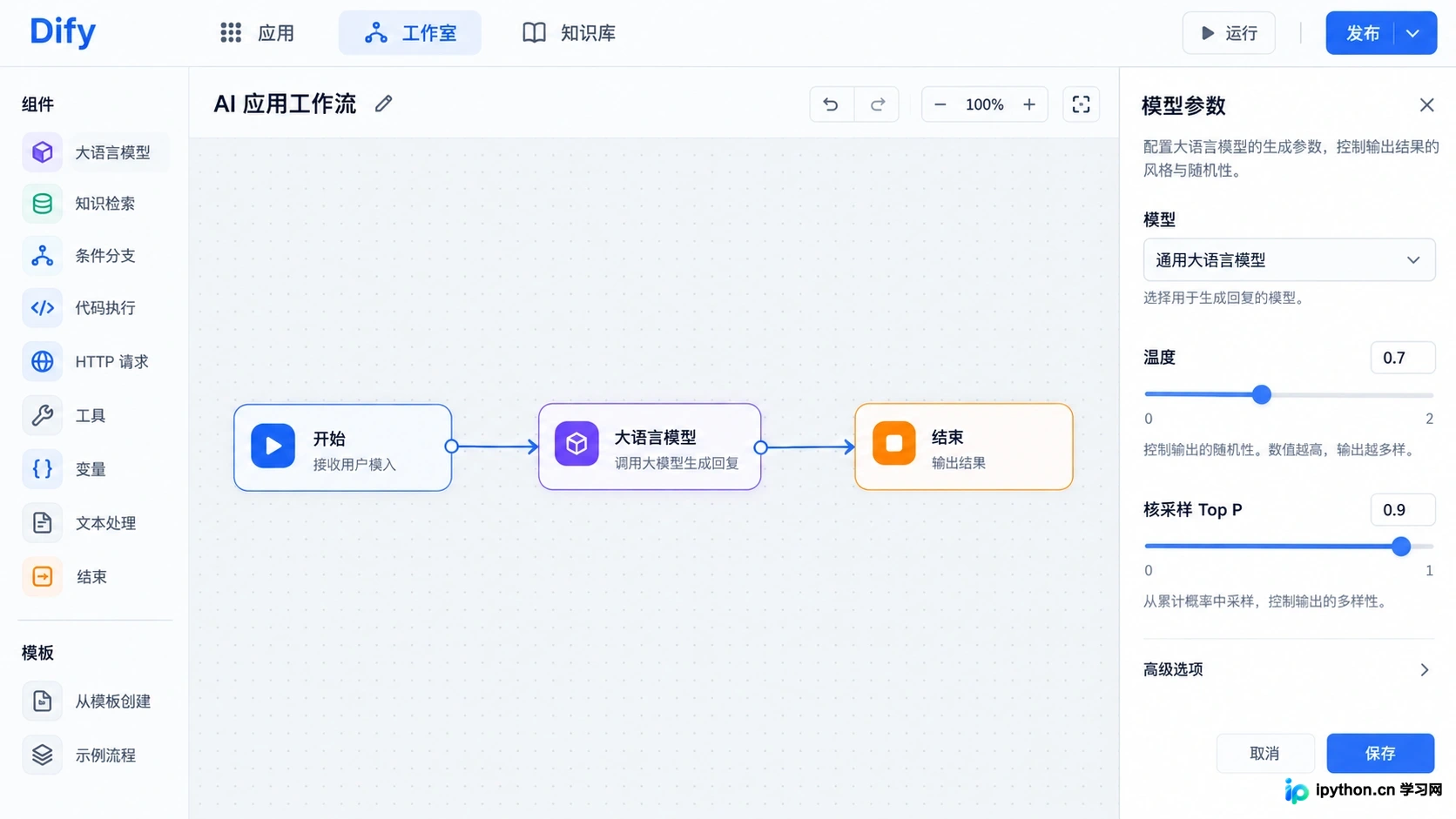Fit canvas to screen icon
Viewport: 1456px width, 819px height.
tap(1081, 104)
